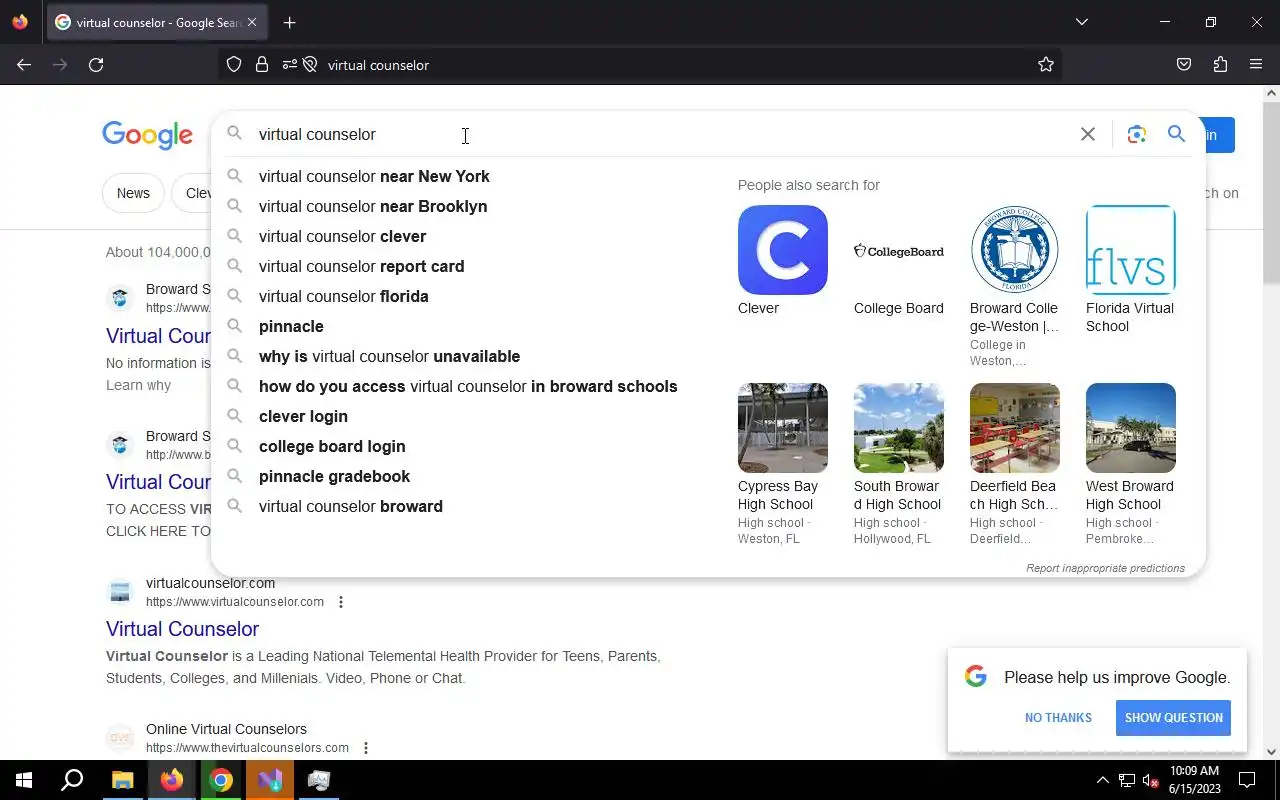Open the Cypress Bay High School photo
Screen dimensions: 1280x800
(x=783, y=428)
